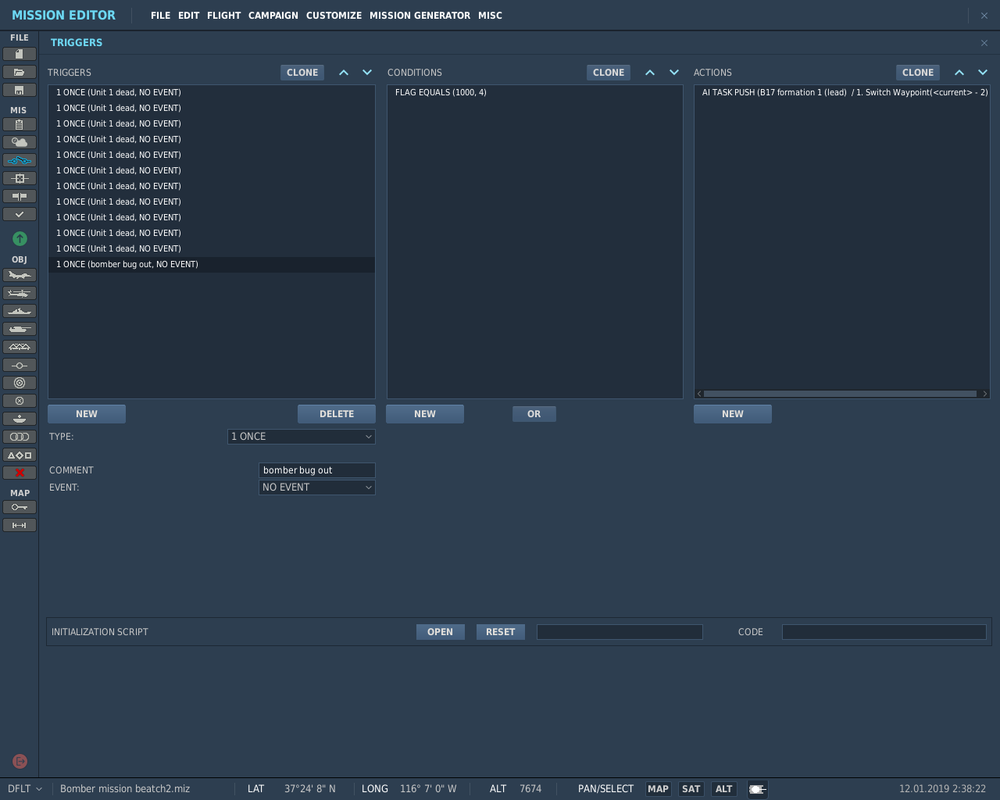Viewport: 1000px width, 800px height.
Task: Click the green Fly Mission arrow icon
Action: click(19, 239)
